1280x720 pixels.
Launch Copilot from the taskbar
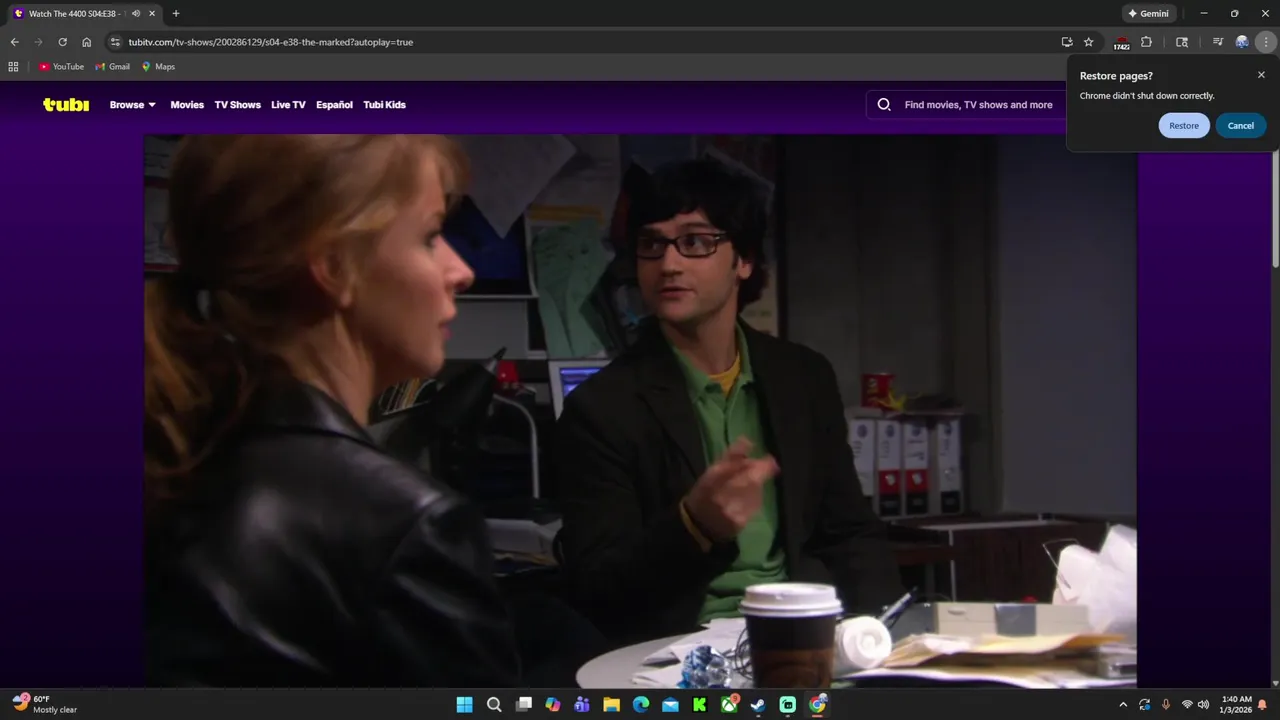click(553, 705)
